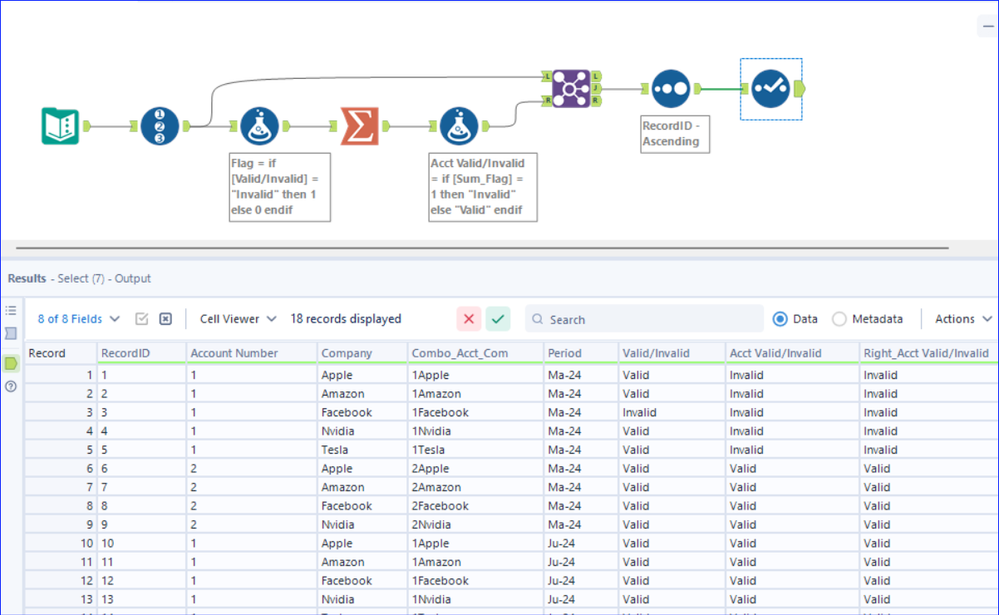
Task: Open the help question mark icon
Action: tap(11, 386)
